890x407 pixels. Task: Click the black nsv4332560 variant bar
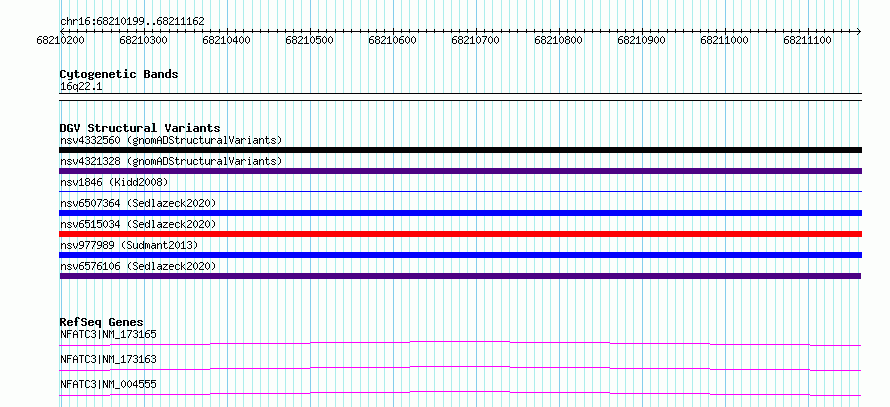[460, 150]
